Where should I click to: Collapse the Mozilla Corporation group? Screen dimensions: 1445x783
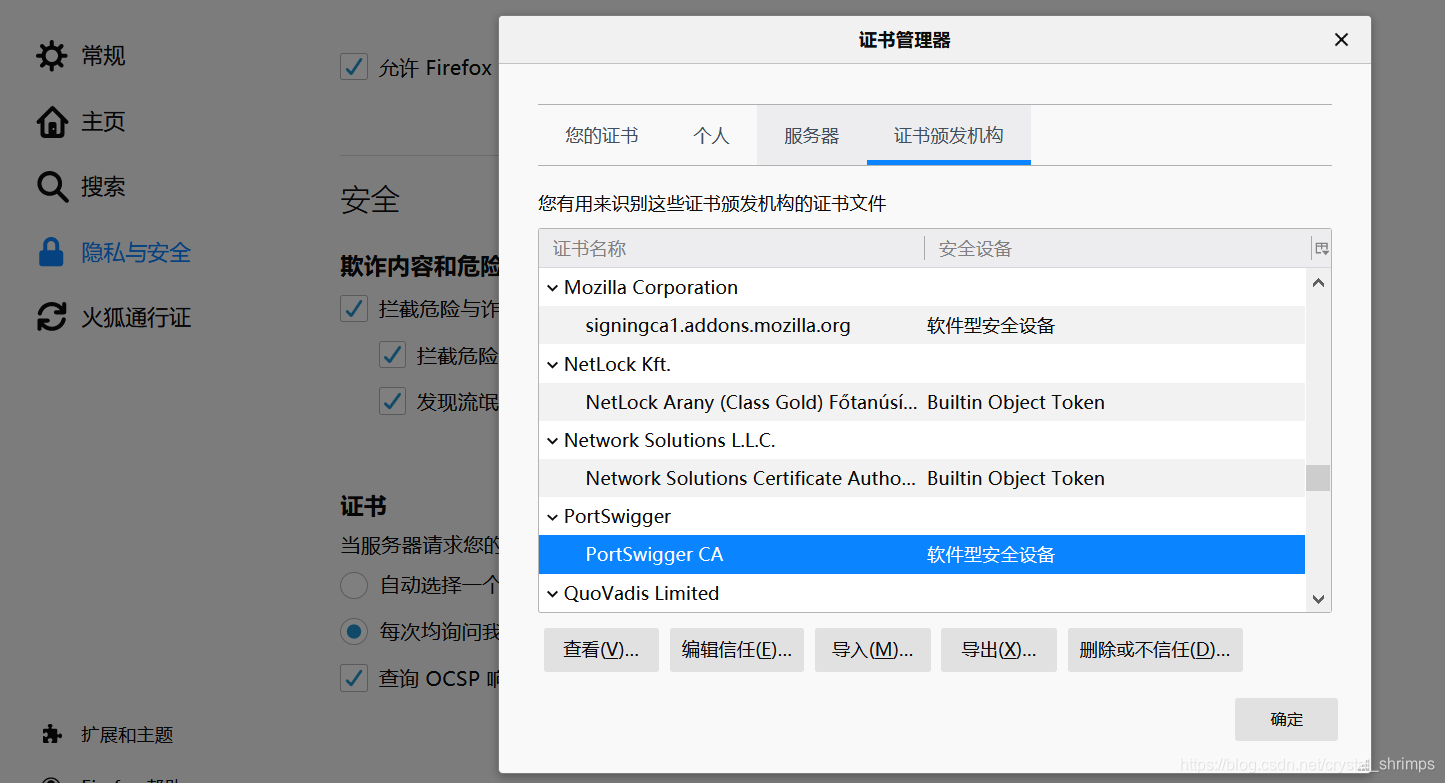[552, 288]
